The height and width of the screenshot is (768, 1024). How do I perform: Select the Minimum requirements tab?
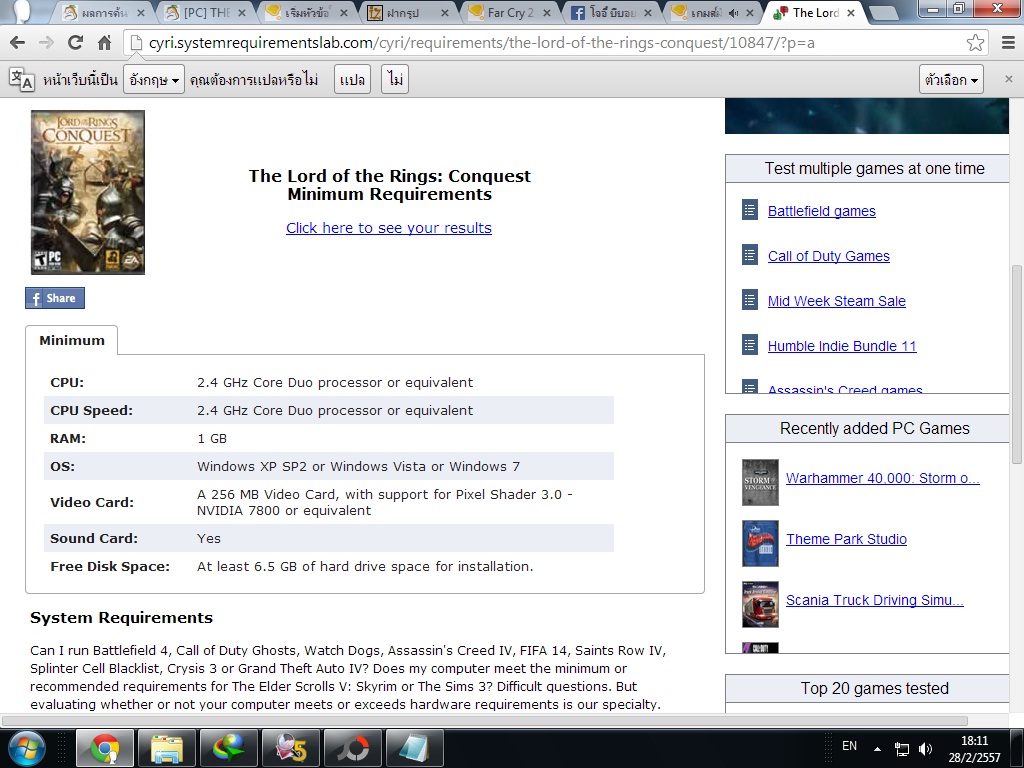[72, 340]
